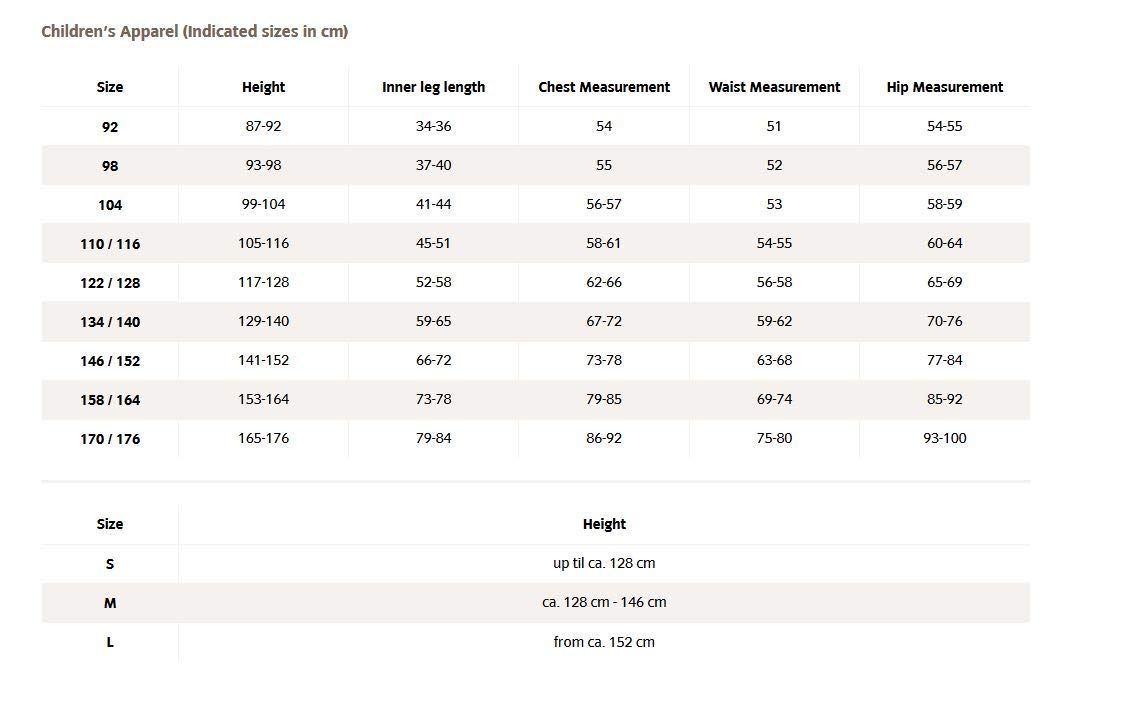Image resolution: width=1126 pixels, height=716 pixels.
Task: Select the 170 / 176 size label
Action: (x=110, y=439)
